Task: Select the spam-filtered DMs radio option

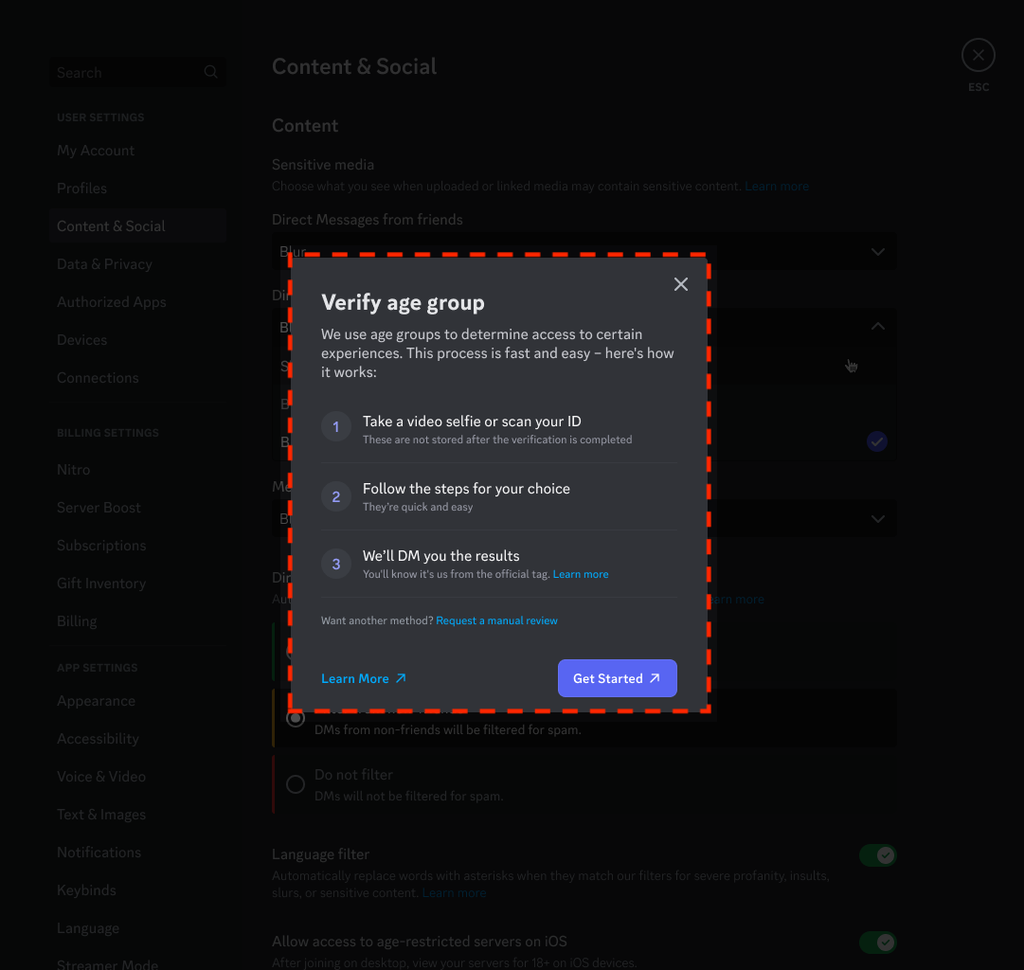Action: point(295,718)
